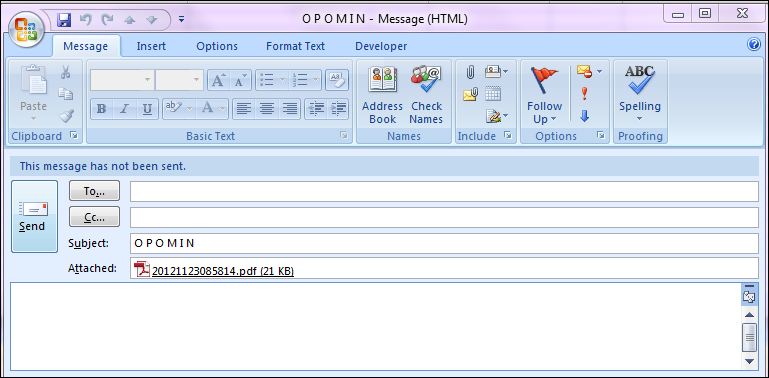The width and height of the screenshot is (769, 378).
Task: Run the Spelling check
Action: pyautogui.click(x=640, y=93)
